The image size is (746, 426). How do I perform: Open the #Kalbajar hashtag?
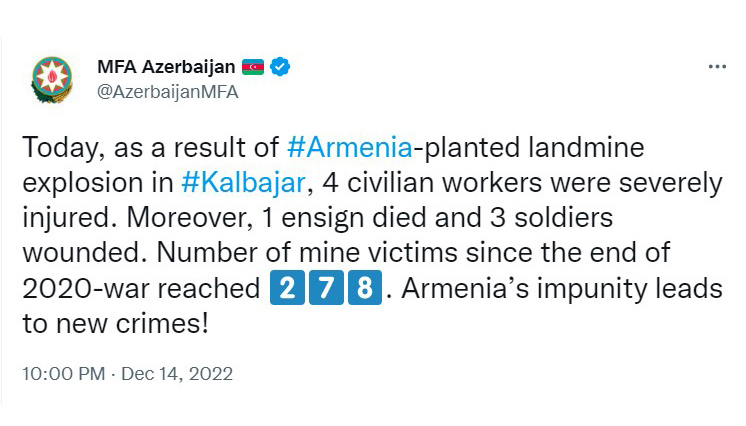243,183
